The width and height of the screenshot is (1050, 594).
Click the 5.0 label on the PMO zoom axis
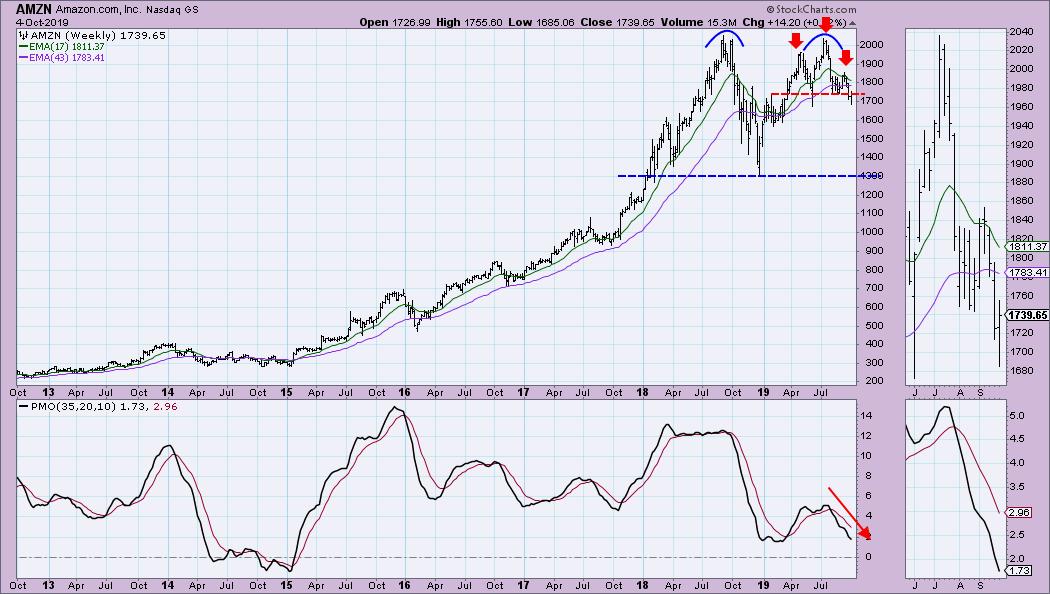[x=1017, y=416]
